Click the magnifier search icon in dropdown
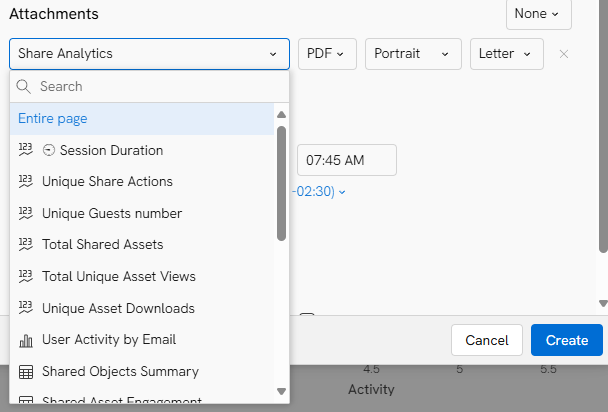The width and height of the screenshot is (608, 412). coord(23,86)
